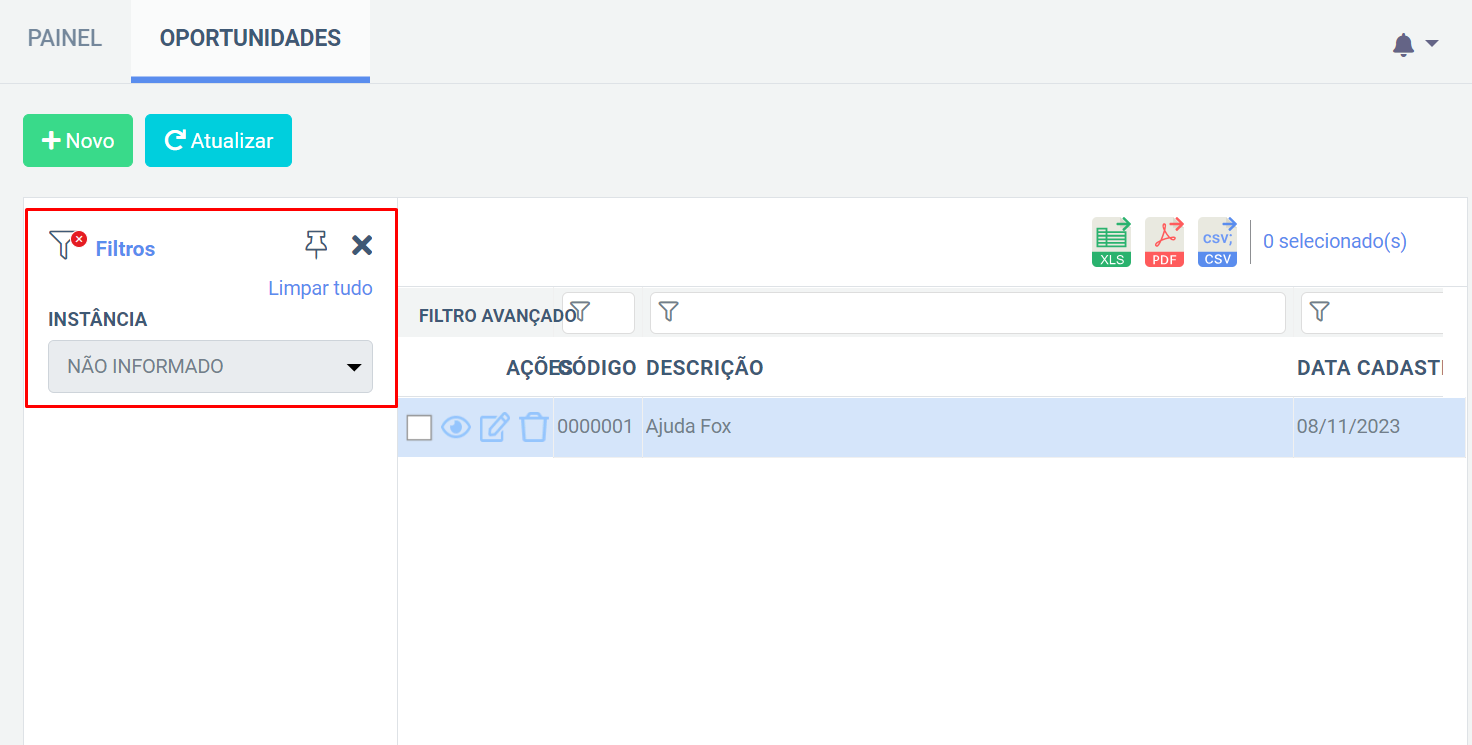Pin the filters panel

point(316,245)
